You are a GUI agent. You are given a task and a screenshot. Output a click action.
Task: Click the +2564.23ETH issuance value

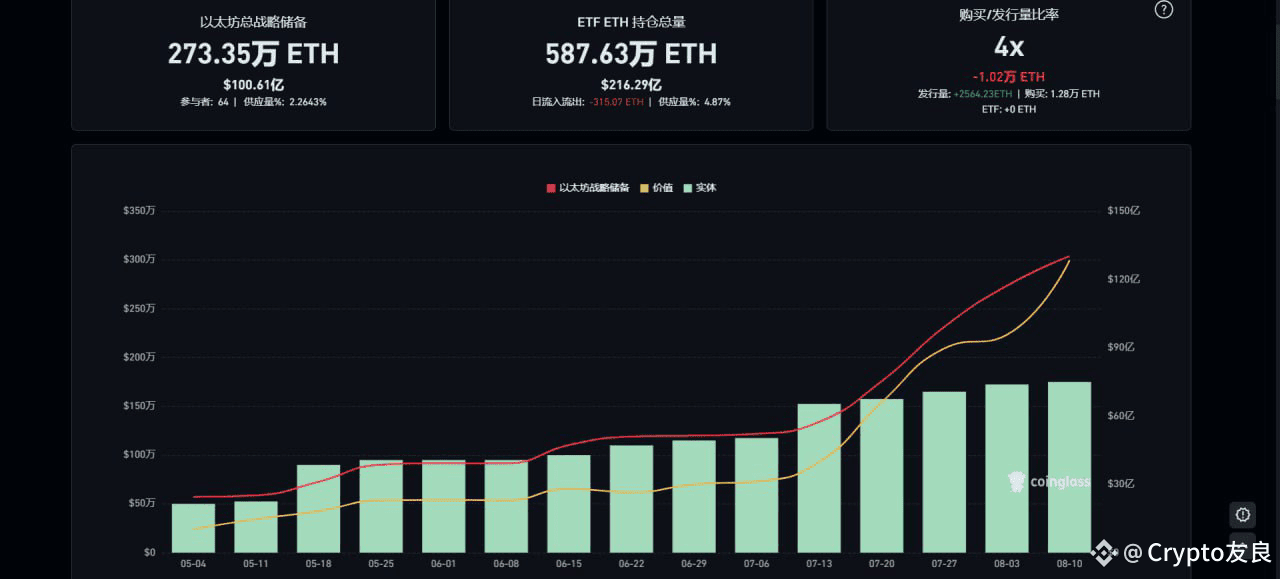click(x=982, y=94)
